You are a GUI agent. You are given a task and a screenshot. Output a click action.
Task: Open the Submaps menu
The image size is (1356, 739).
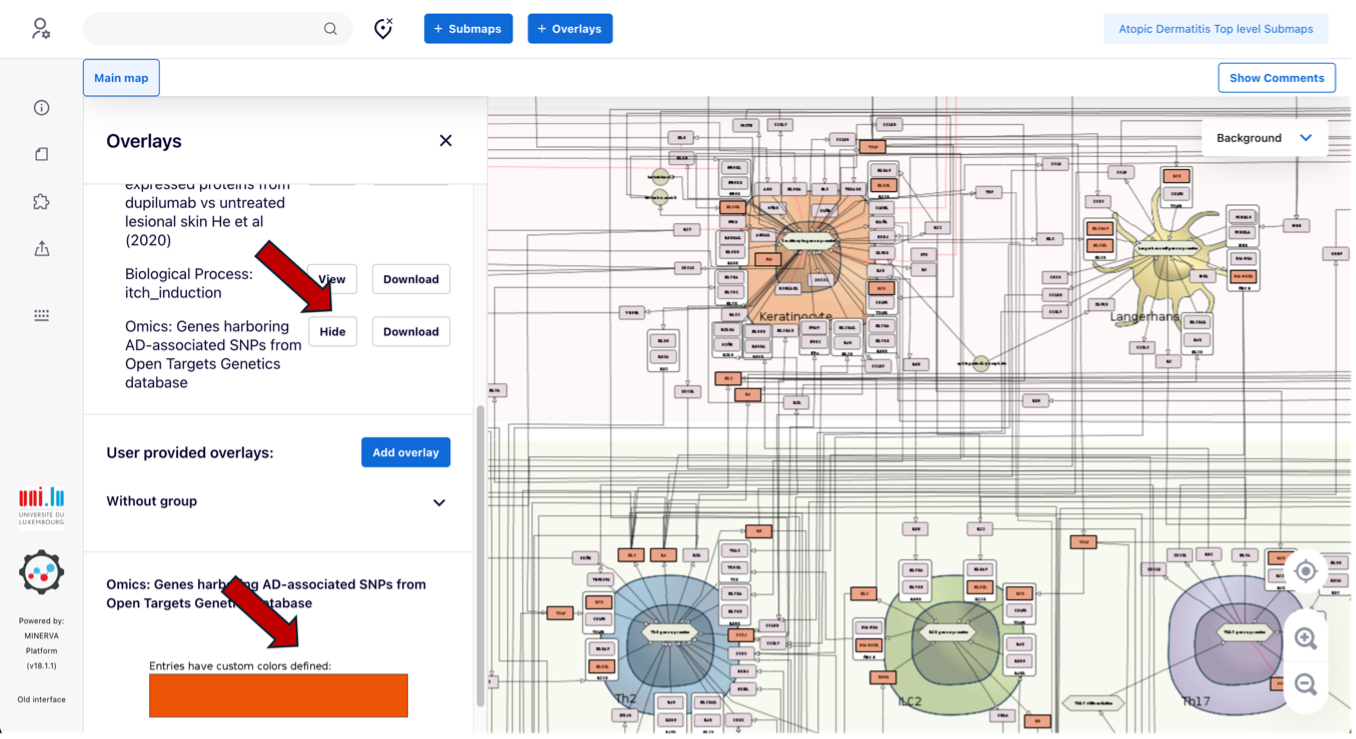point(468,29)
